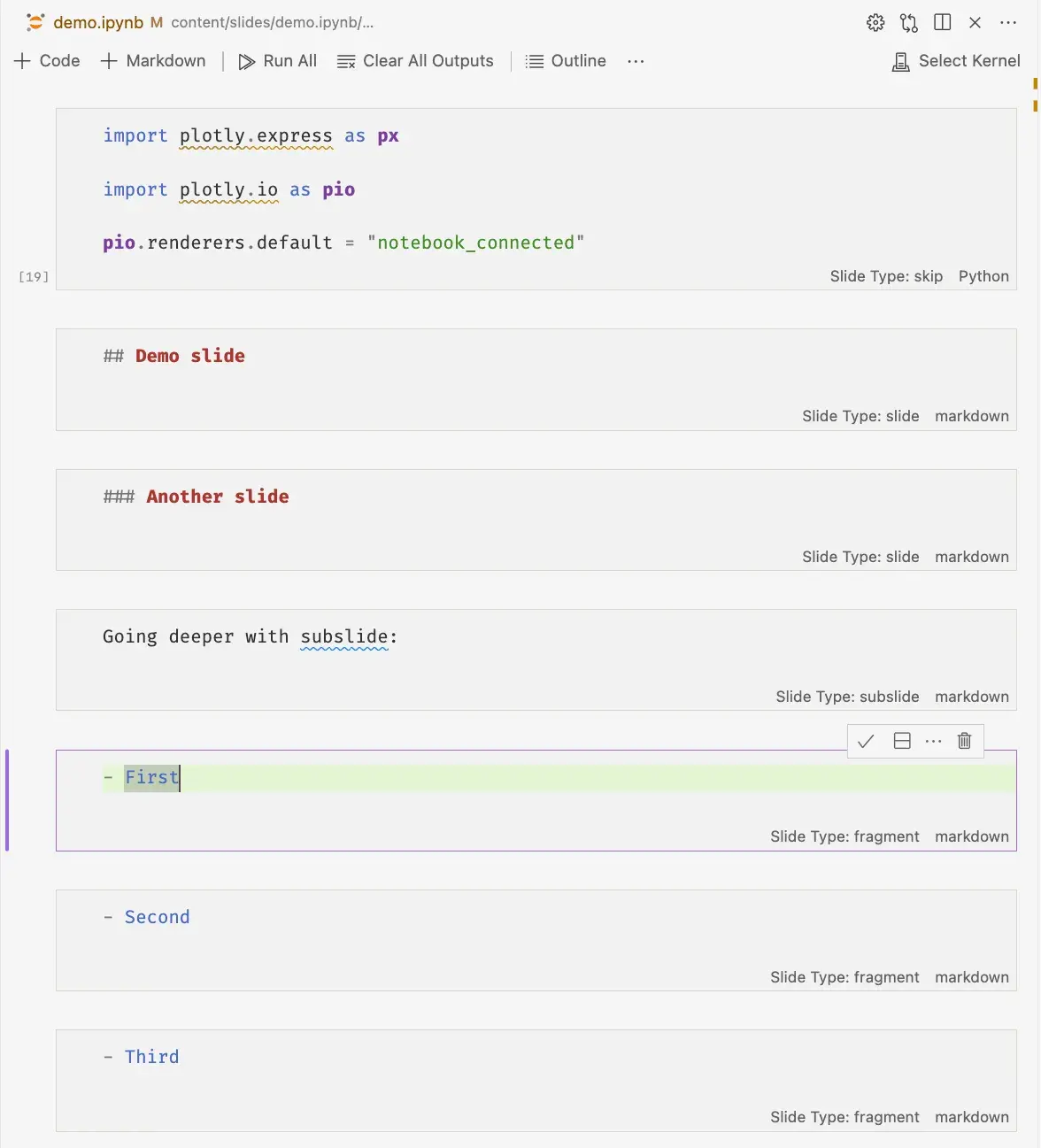Close the demo.ipynb editor tab
Image resolution: width=1041 pixels, height=1148 pixels.
click(975, 23)
